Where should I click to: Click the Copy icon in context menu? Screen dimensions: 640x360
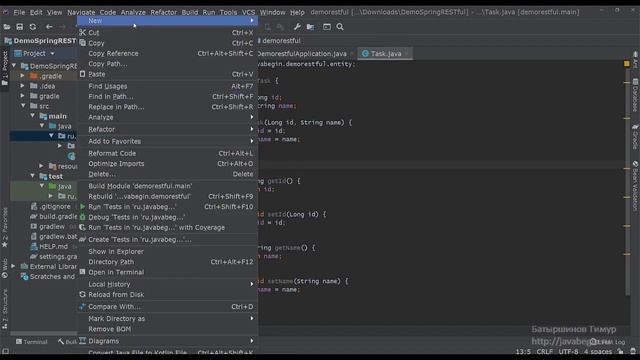[82, 43]
